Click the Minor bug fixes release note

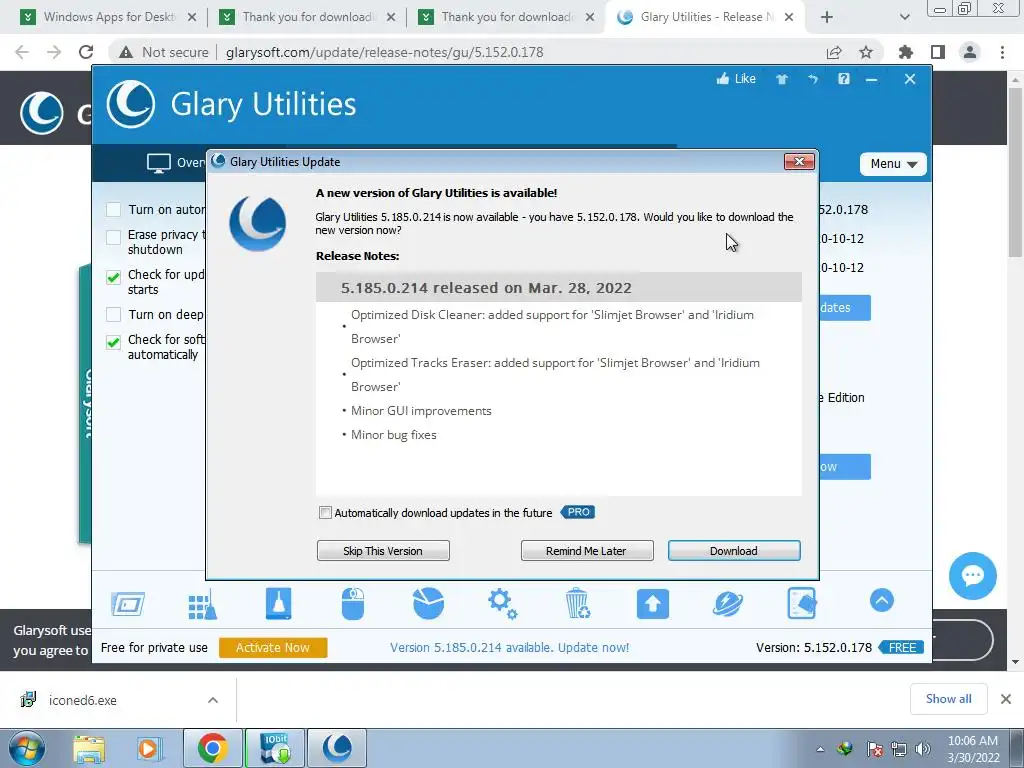click(393, 435)
